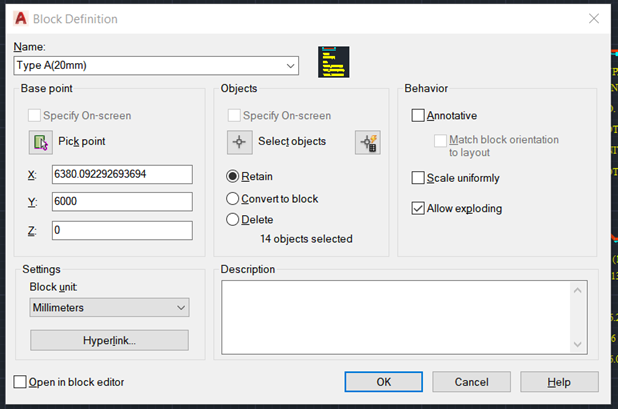Screen dimensions: 618x409
Task: Open the Block unit Millimeters dropdown
Action: [x=110, y=307]
